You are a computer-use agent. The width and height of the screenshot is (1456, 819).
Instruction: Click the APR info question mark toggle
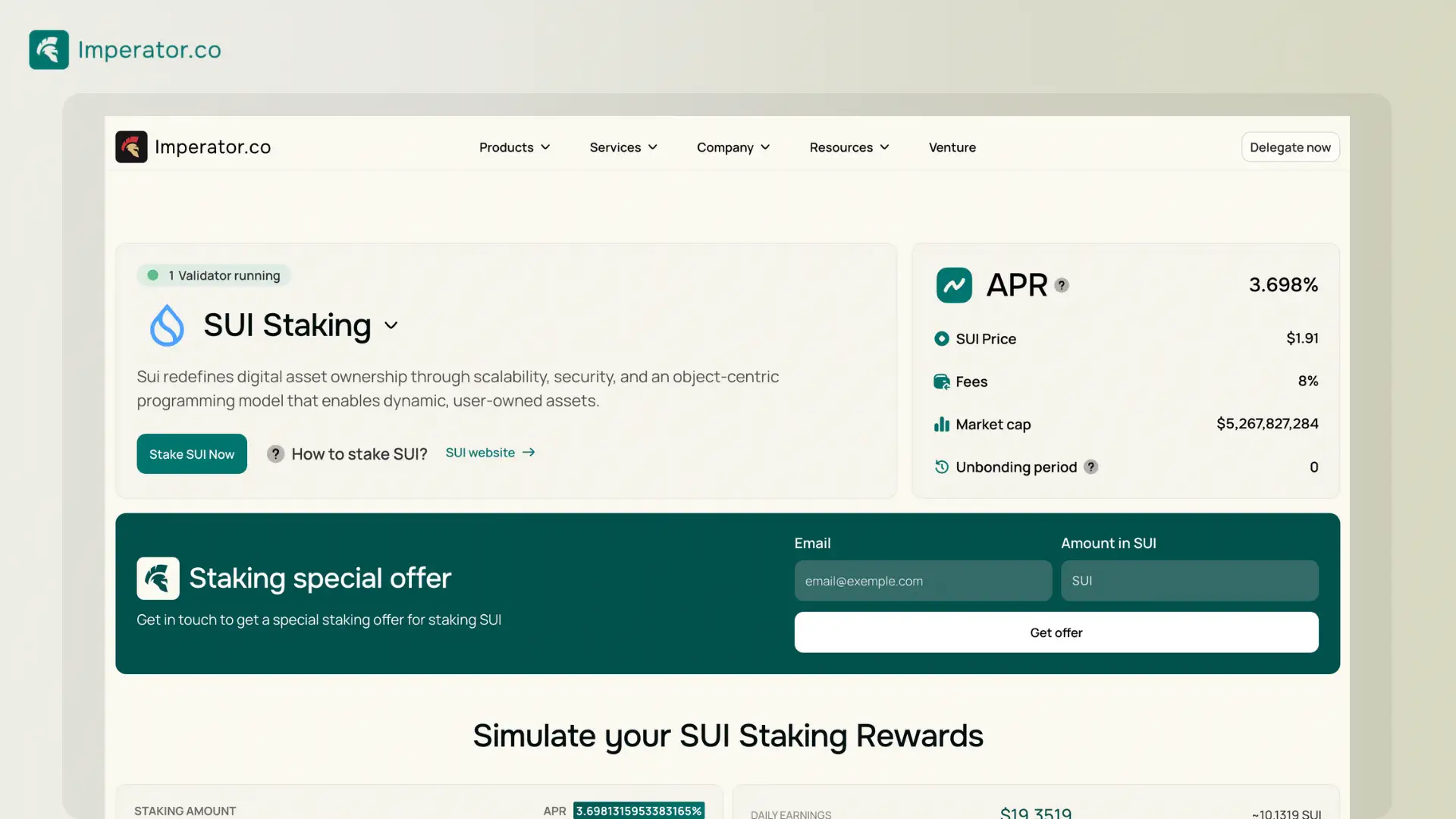(x=1062, y=284)
